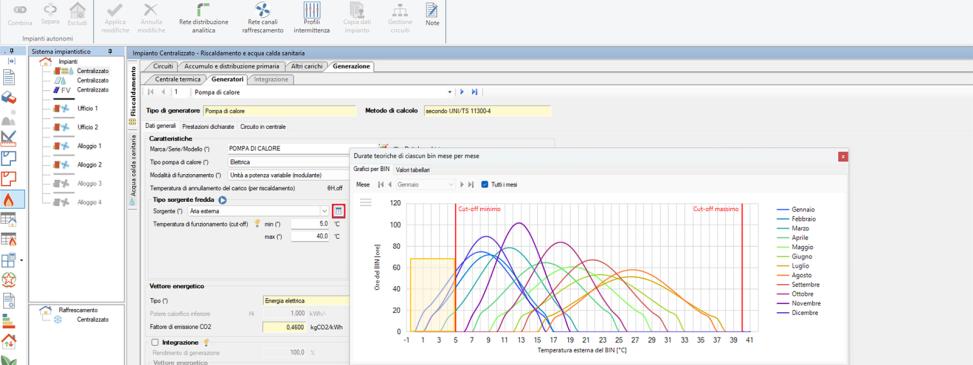973x365 pixels.
Task: Expand generator selector Pompa di calore dropdown
Action: [451, 92]
